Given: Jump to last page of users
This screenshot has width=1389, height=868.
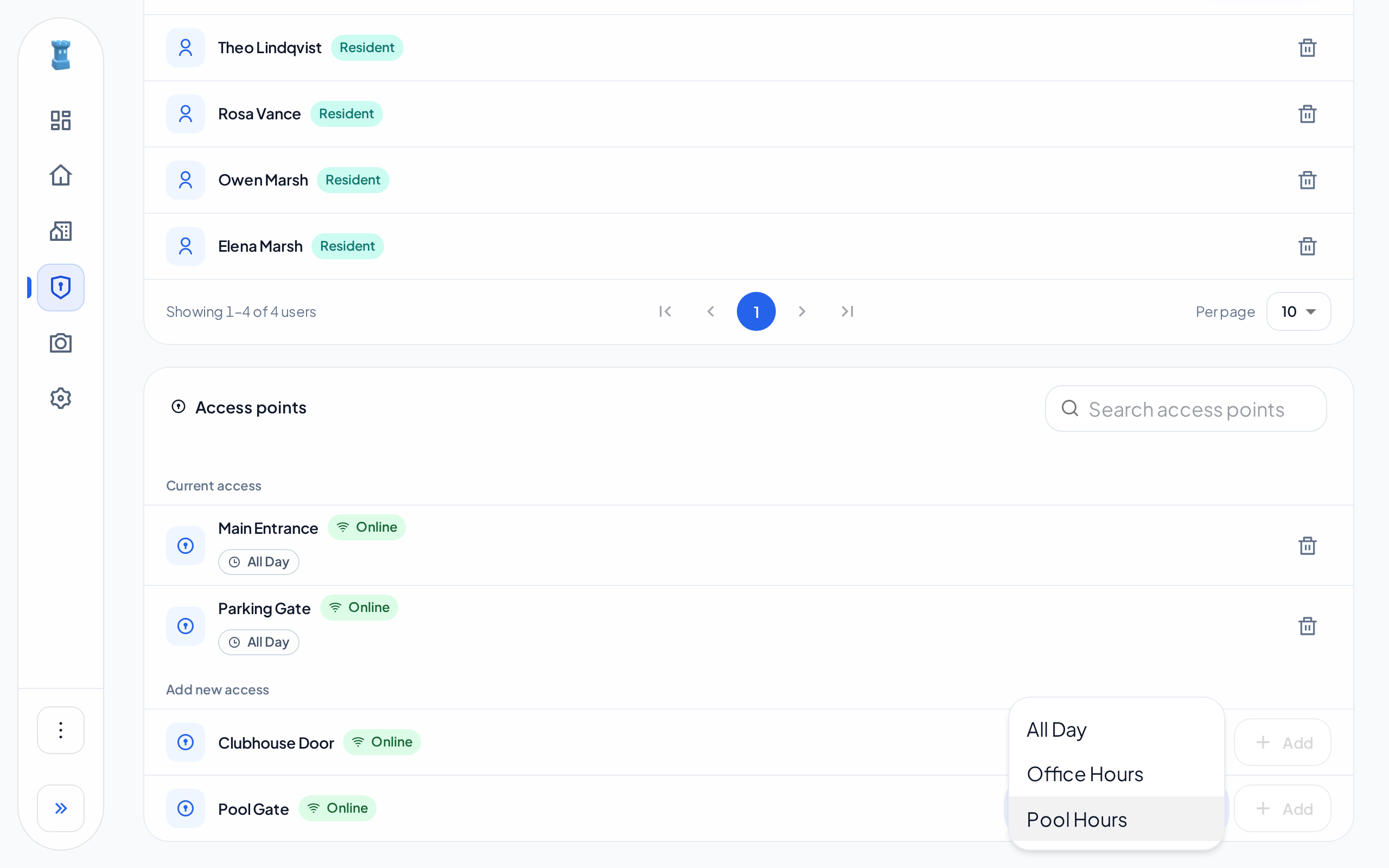Looking at the screenshot, I should pos(847,311).
